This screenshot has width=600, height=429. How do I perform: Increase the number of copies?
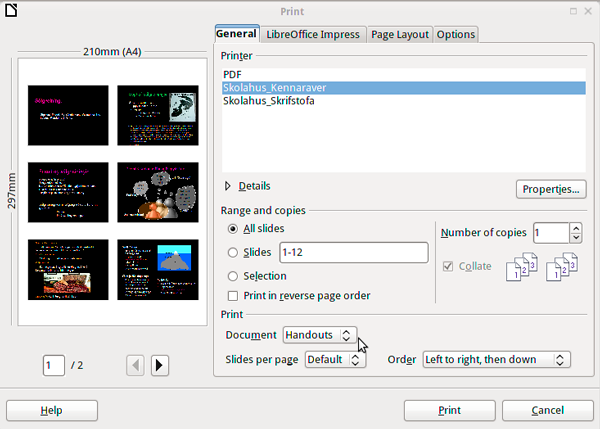click(x=575, y=228)
